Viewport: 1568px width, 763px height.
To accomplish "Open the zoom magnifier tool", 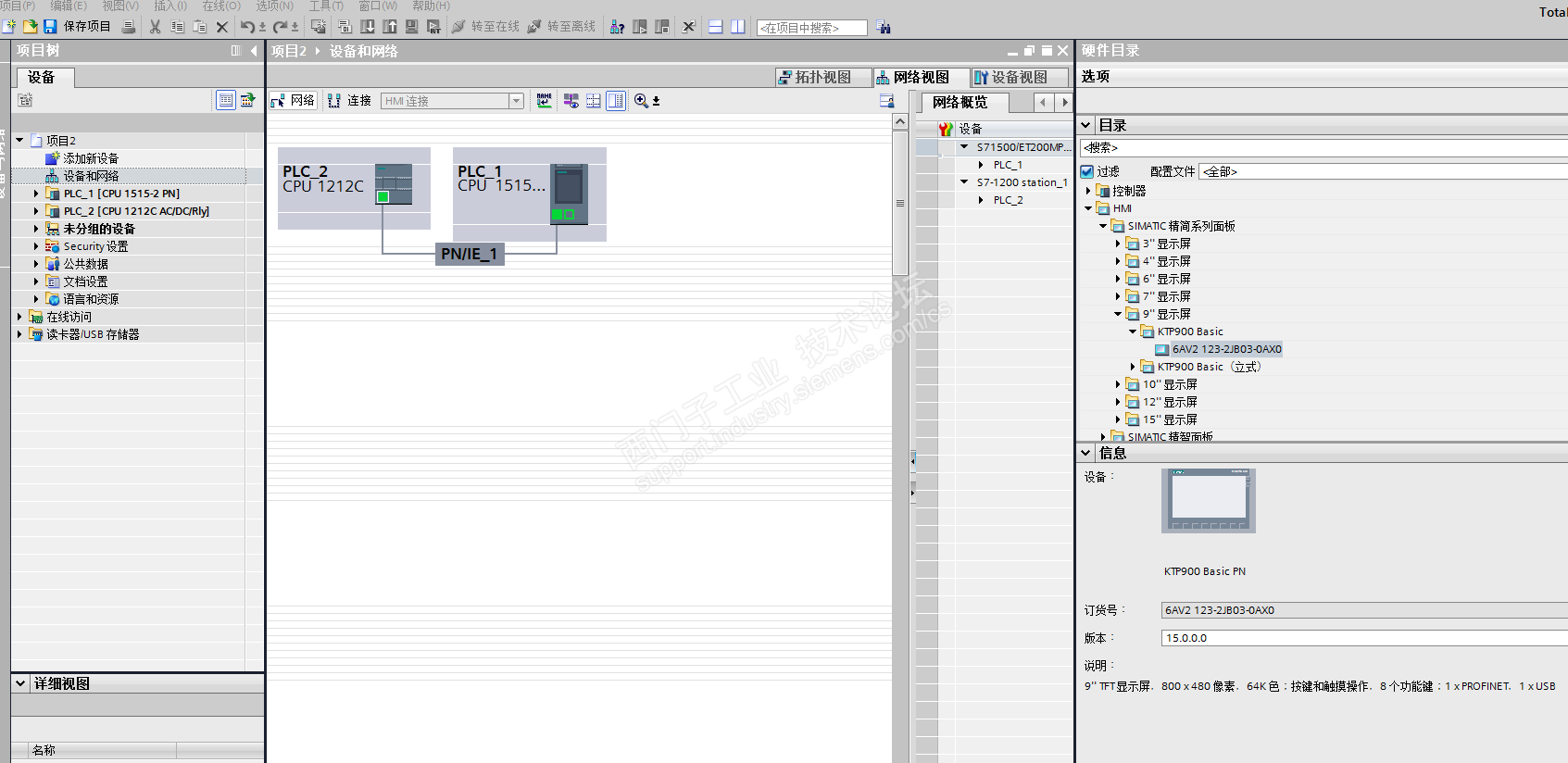I will [641, 101].
